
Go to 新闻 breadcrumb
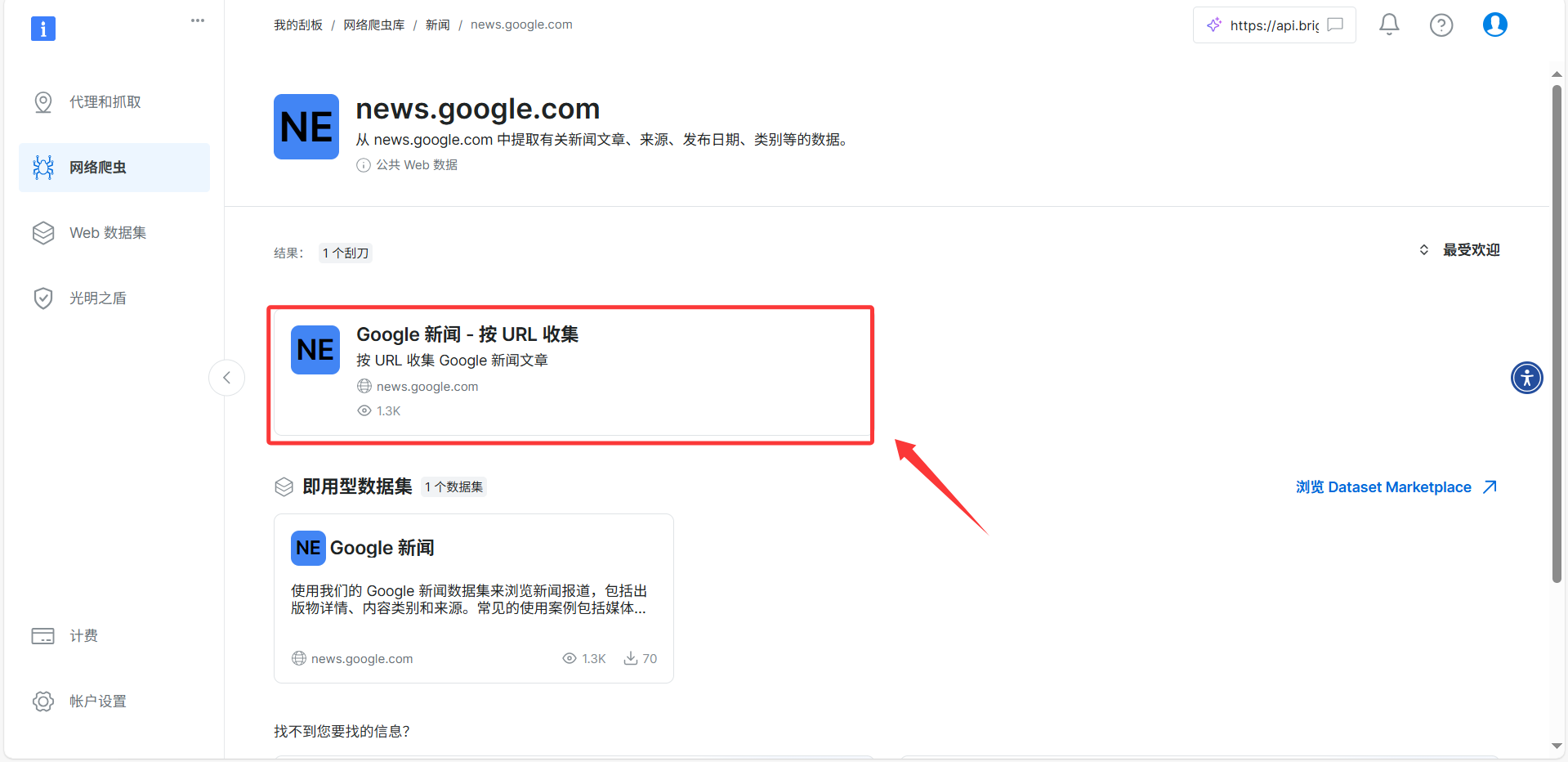coord(438,25)
